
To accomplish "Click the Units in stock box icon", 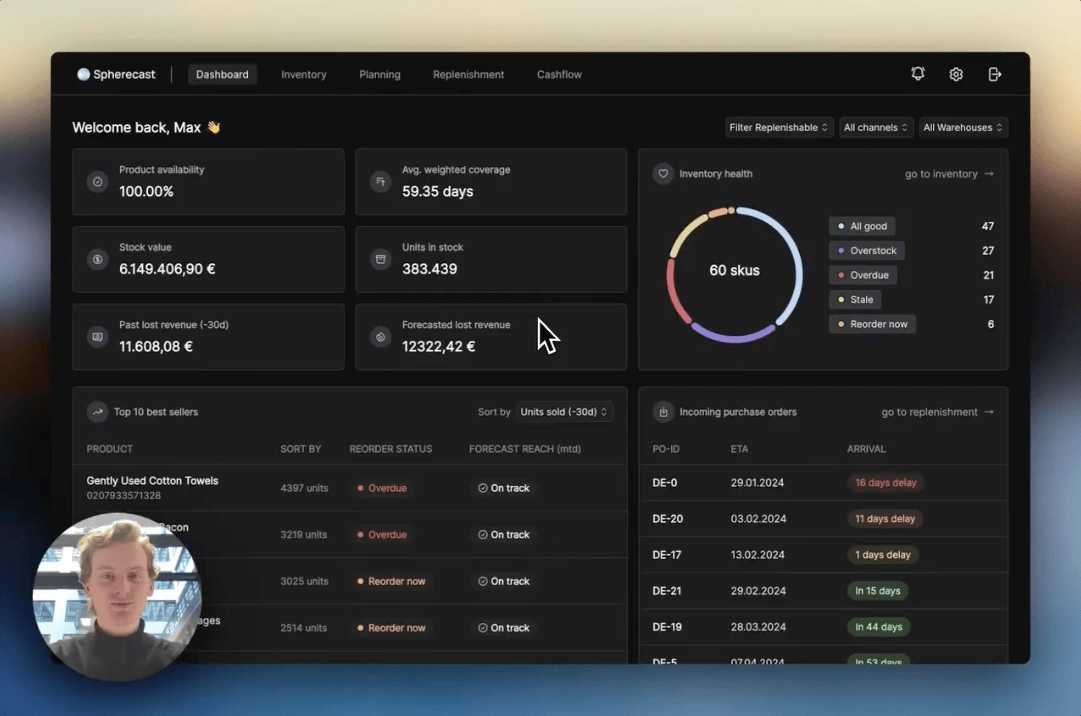I will pyautogui.click(x=380, y=260).
